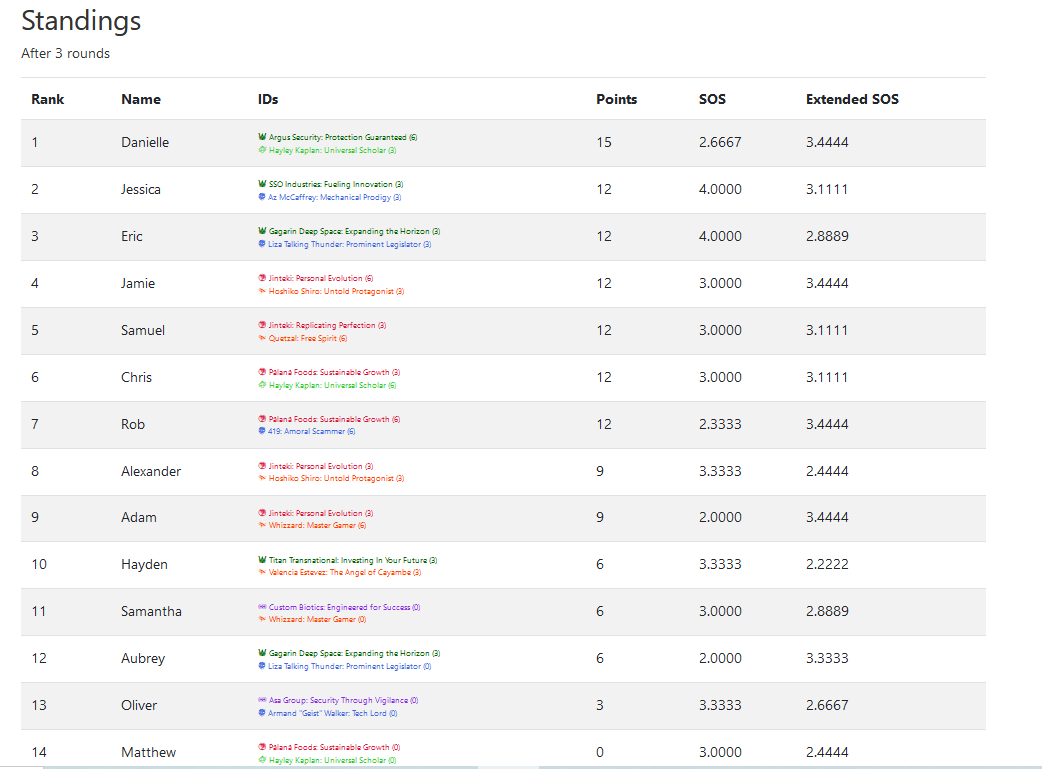The width and height of the screenshot is (1042, 769).
Task: Click the Rank column header
Action: tap(48, 99)
